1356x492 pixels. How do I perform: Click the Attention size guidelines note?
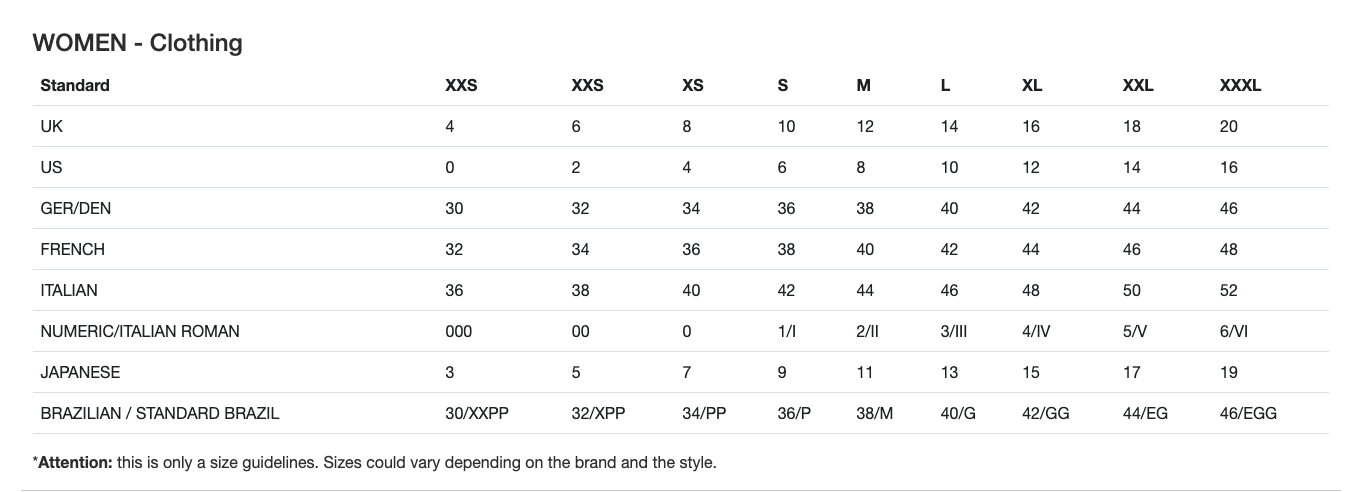click(375, 463)
